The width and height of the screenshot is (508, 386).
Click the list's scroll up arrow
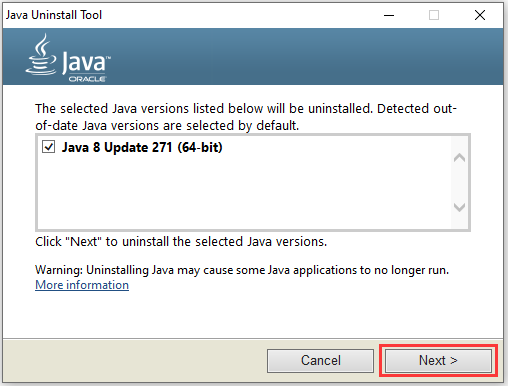pos(459,157)
